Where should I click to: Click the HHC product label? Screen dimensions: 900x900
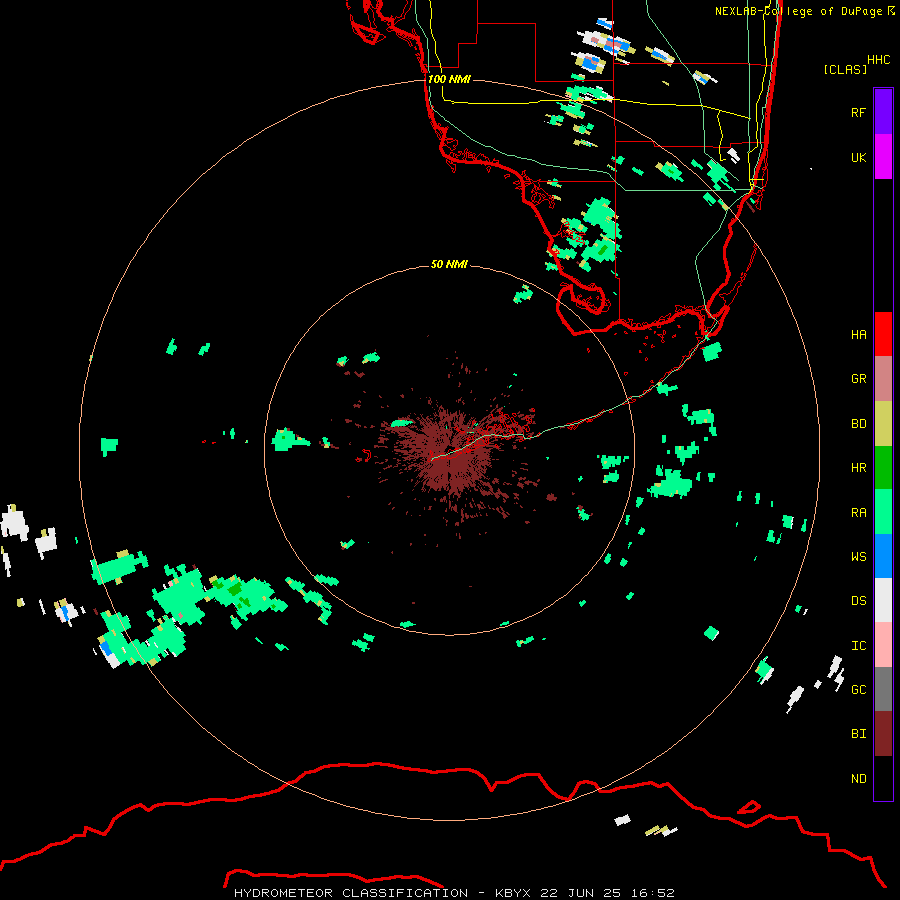pos(879,60)
